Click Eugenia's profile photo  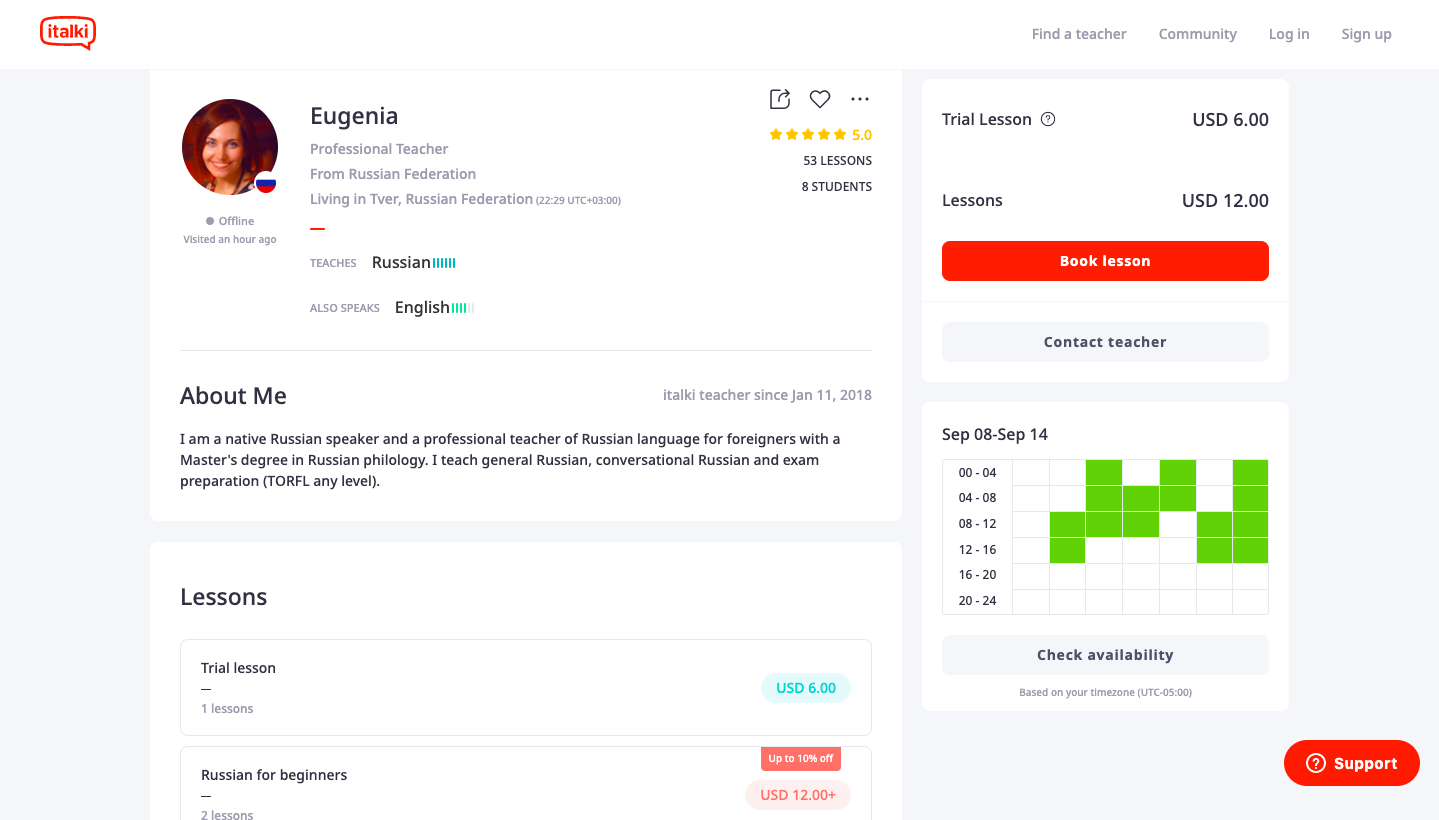pos(229,147)
